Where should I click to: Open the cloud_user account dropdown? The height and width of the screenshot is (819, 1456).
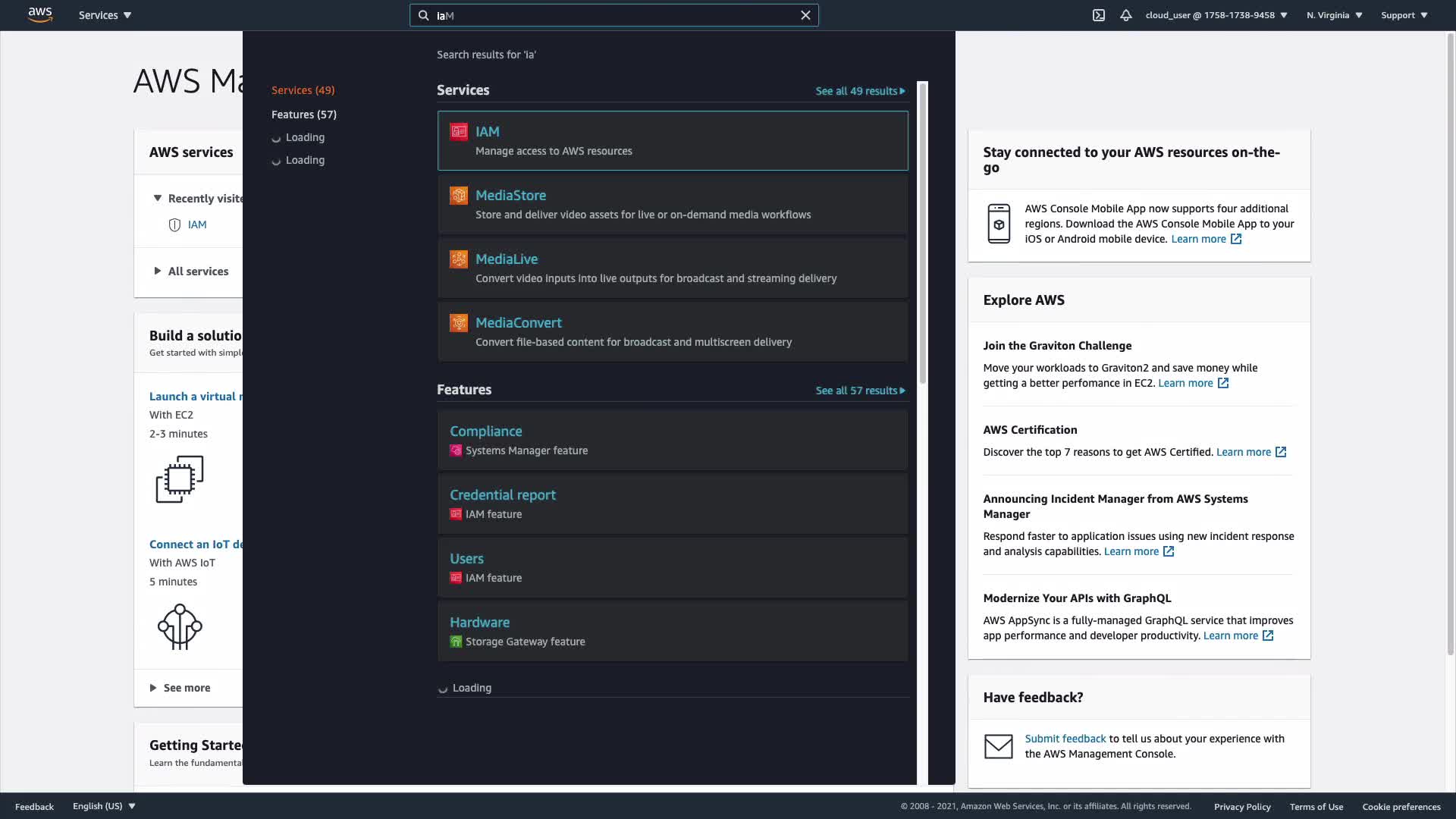(1216, 15)
